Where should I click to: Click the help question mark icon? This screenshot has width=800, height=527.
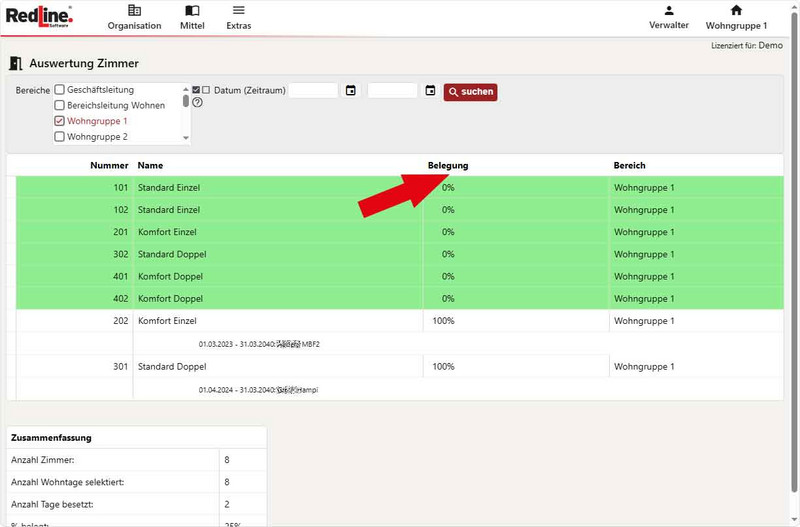tap(197, 102)
